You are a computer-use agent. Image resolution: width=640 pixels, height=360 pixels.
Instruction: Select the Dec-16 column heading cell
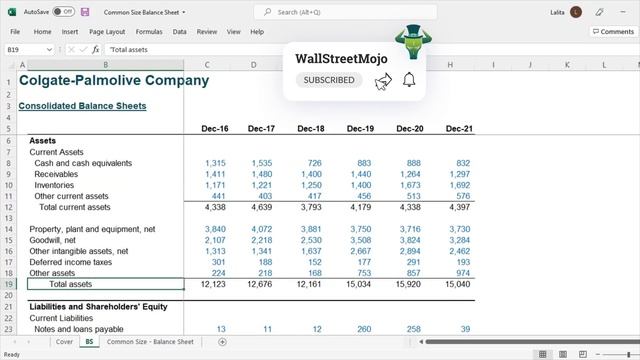(x=215, y=129)
